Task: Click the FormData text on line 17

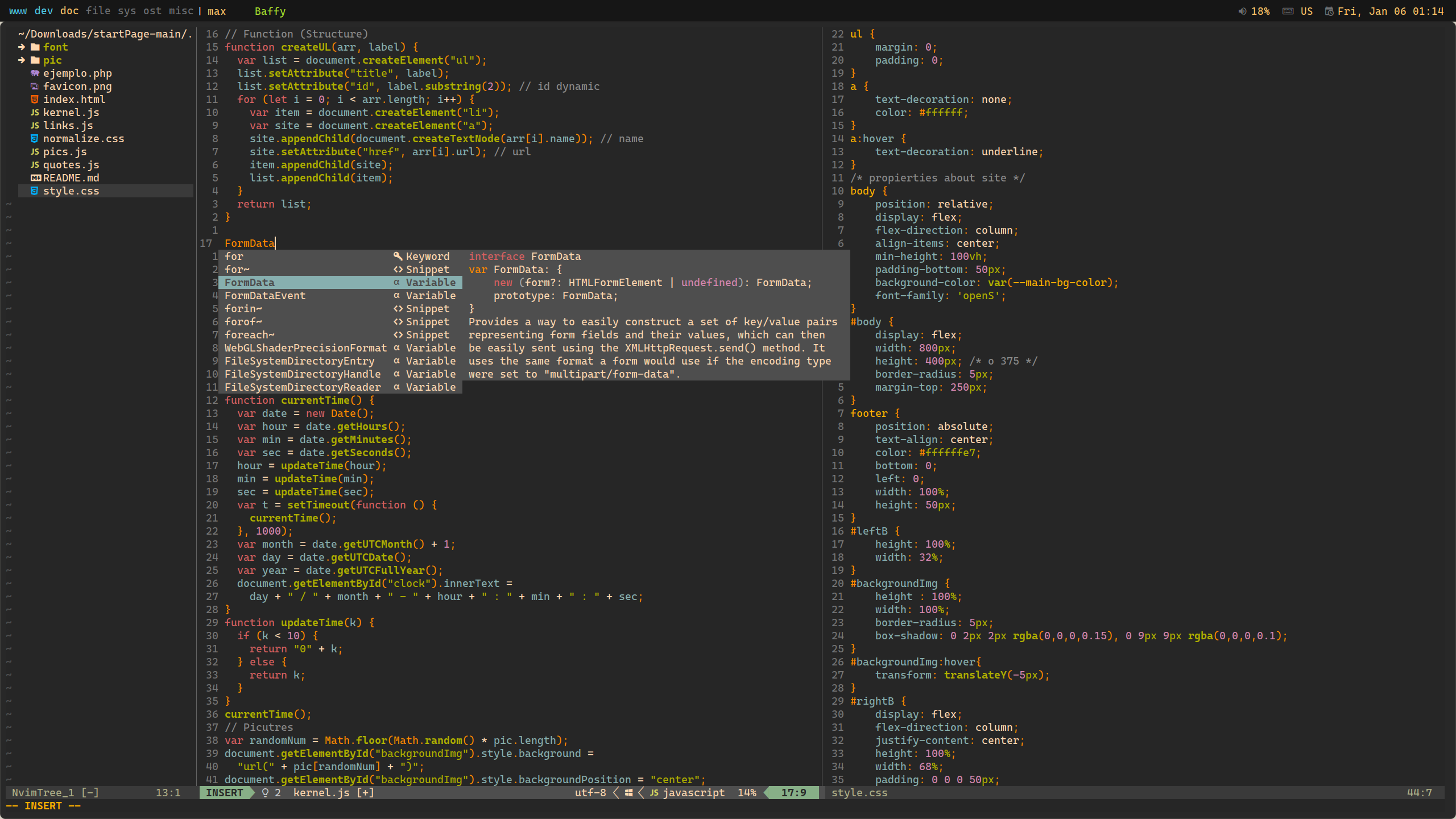Action: point(250,243)
